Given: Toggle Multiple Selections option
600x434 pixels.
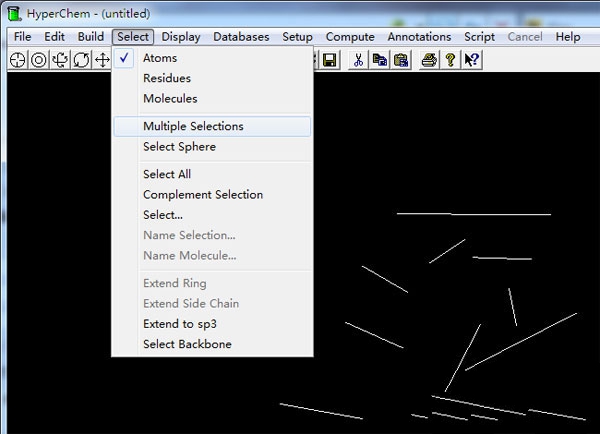Looking at the screenshot, I should 213,126.
